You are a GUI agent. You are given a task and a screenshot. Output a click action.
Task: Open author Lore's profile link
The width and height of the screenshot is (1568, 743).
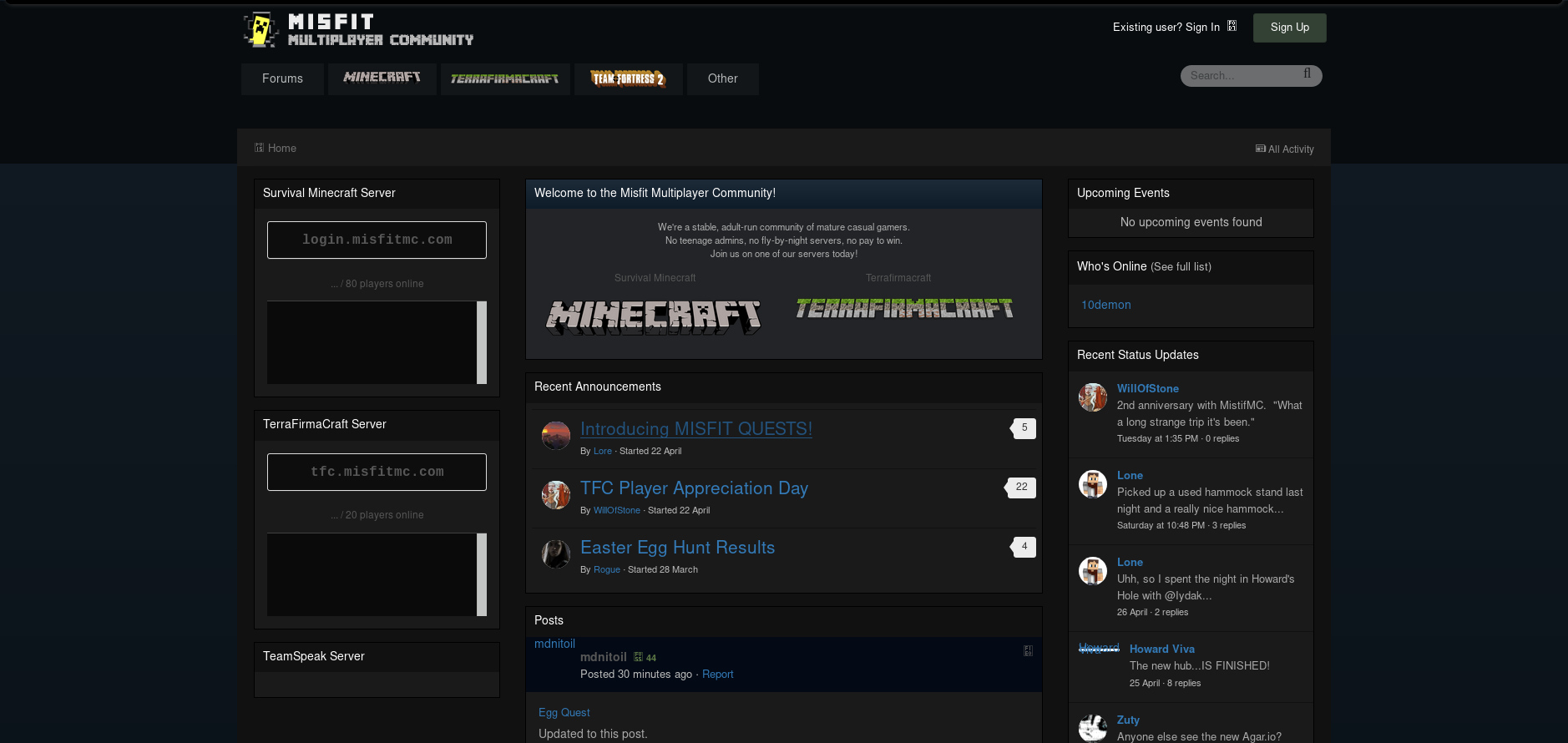tap(603, 452)
